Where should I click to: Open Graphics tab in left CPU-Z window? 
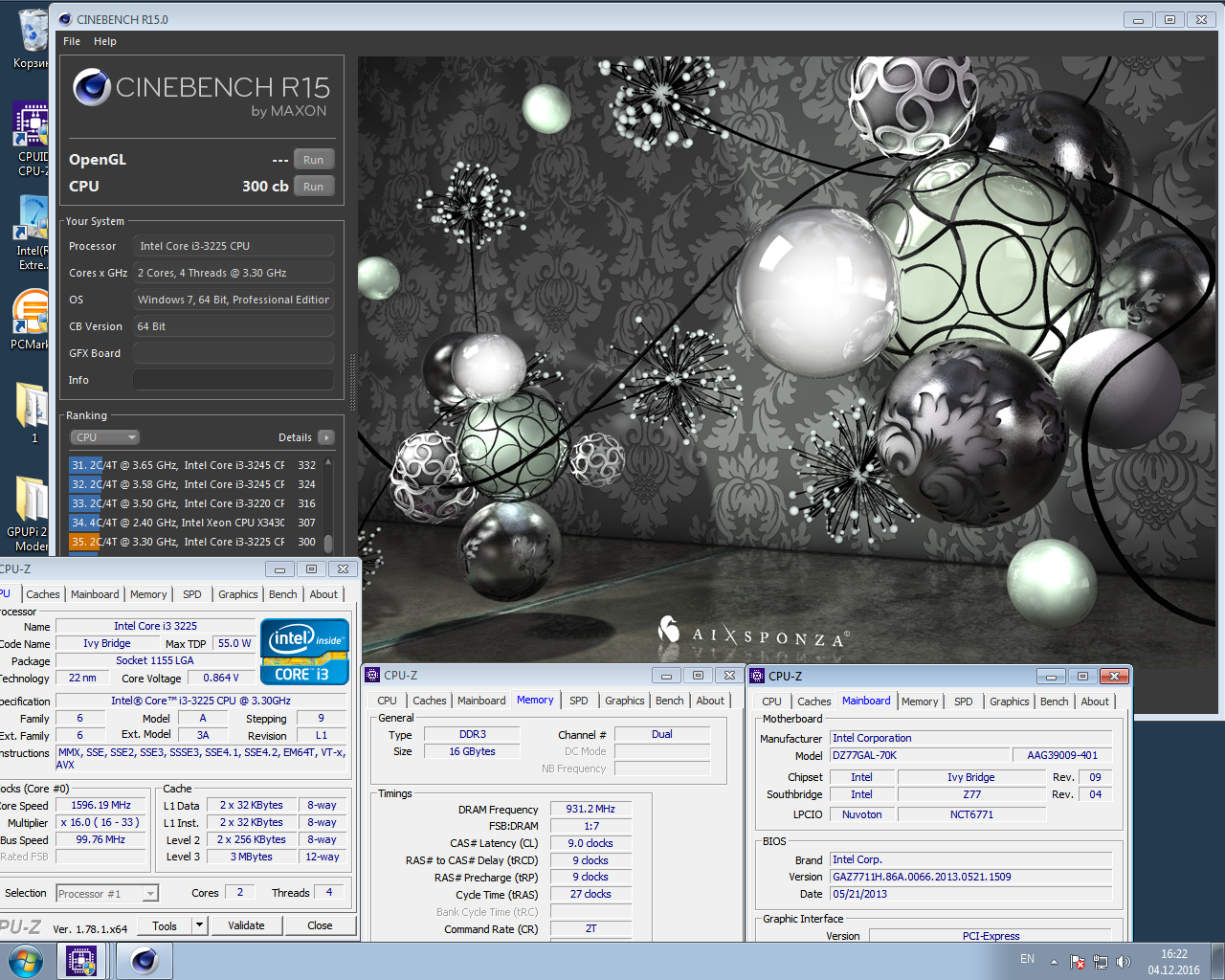coord(238,594)
